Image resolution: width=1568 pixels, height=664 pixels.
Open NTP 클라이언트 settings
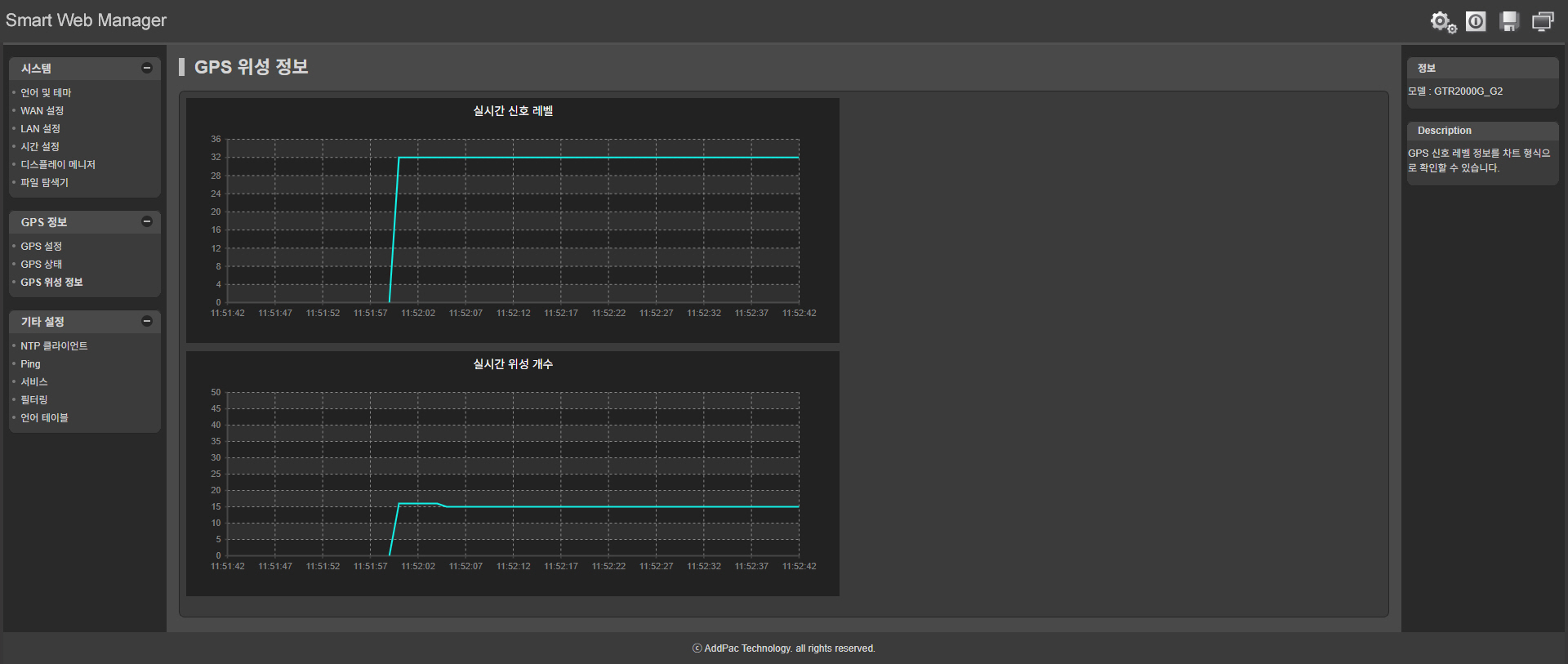click(54, 346)
